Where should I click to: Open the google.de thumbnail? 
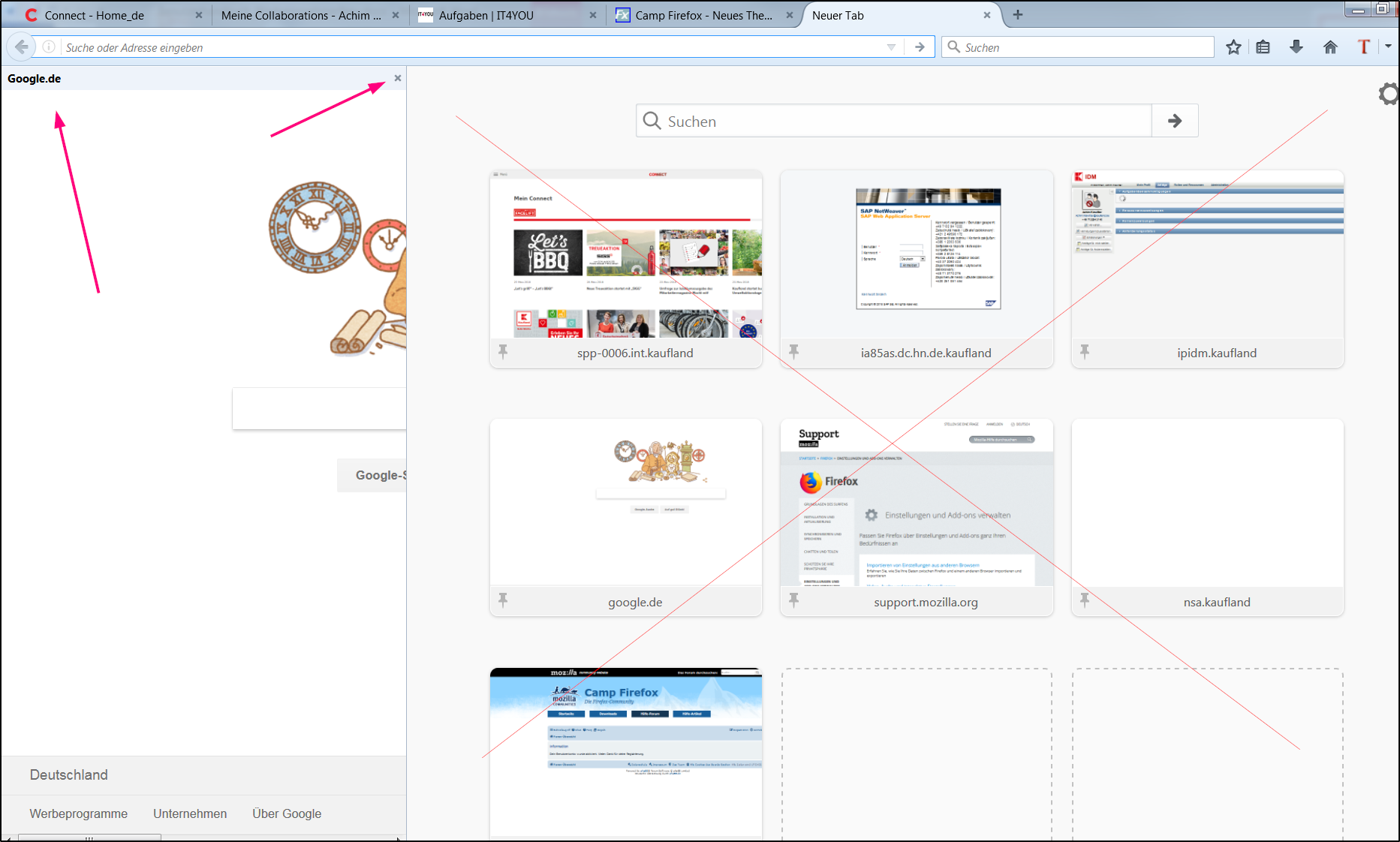tap(626, 518)
